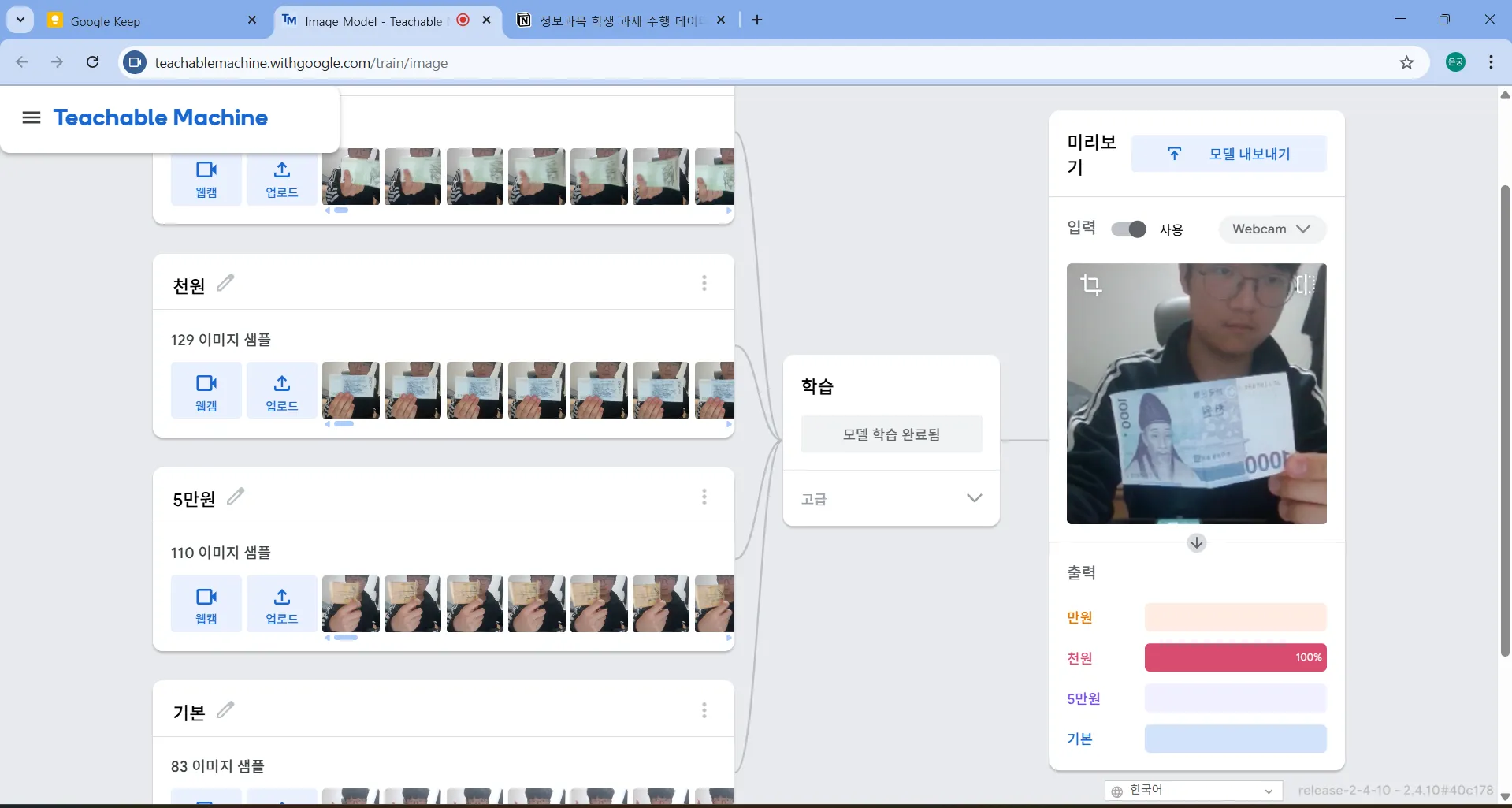
Task: Click the 129 이미지 샘플 count text
Action: tap(221, 340)
